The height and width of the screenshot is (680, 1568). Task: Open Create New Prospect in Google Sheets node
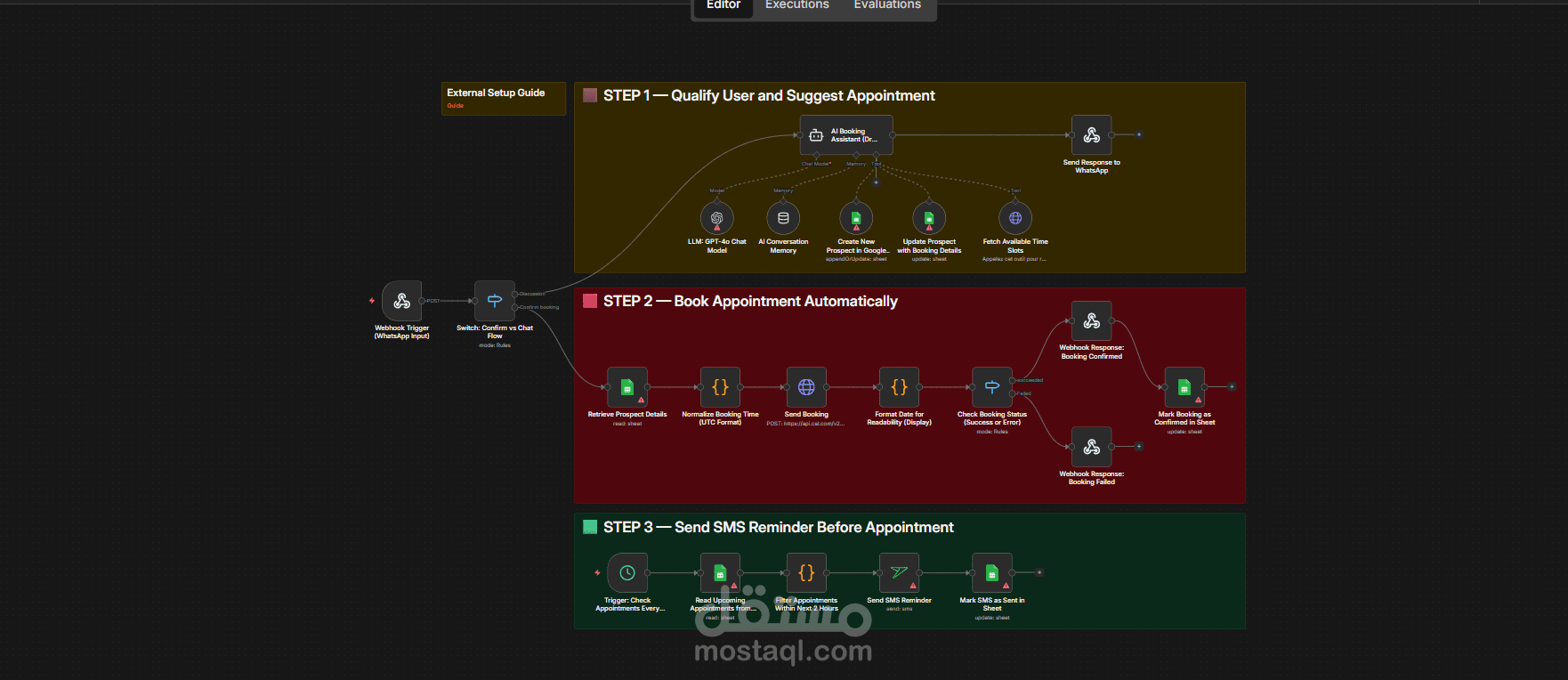856,218
